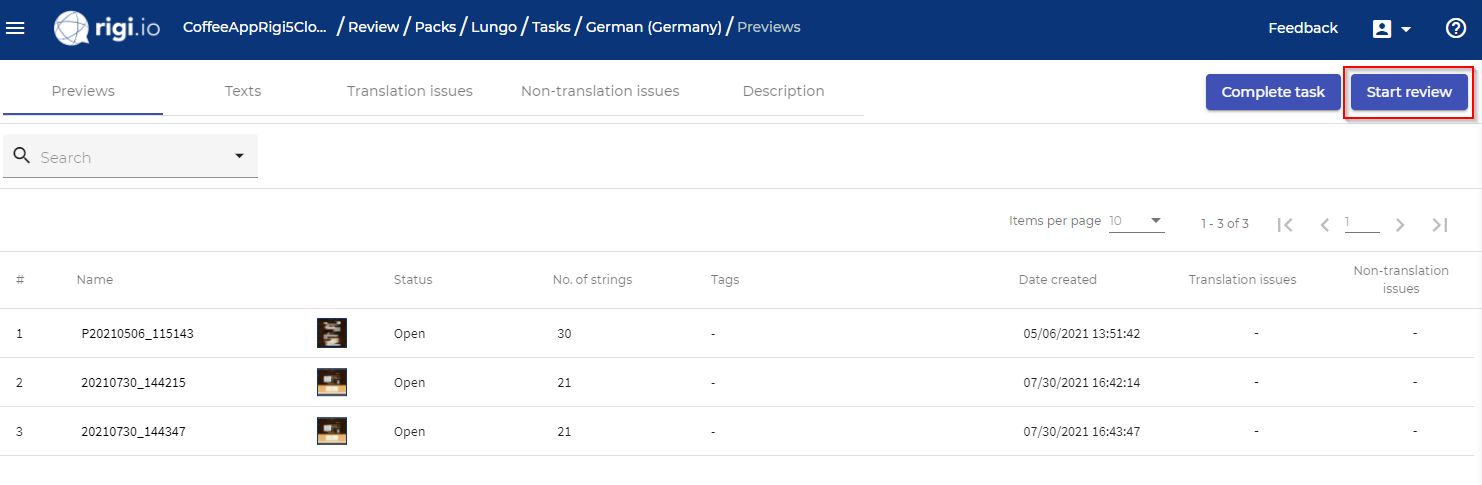Expand the account dropdown arrow
This screenshot has height=485, width=1482.
click(x=1406, y=29)
